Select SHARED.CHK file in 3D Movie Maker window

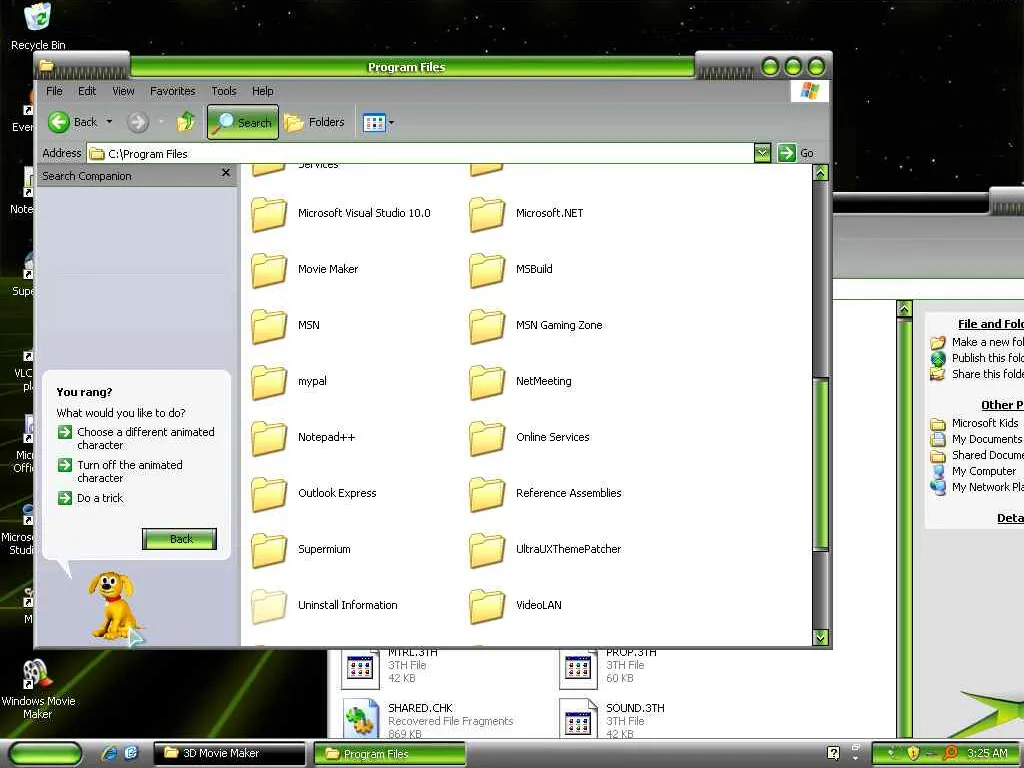(428, 719)
